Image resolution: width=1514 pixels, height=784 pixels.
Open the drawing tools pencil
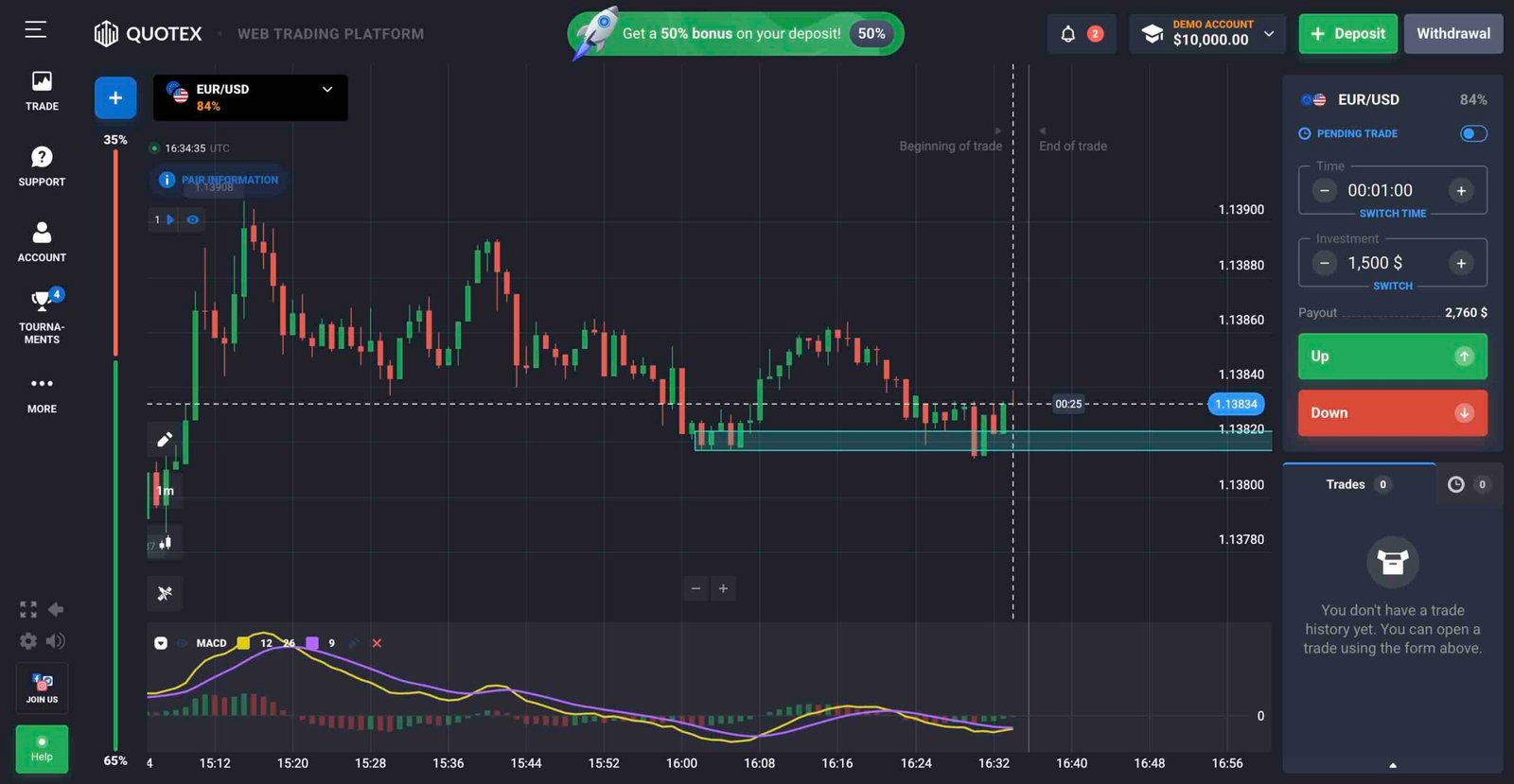point(165,439)
